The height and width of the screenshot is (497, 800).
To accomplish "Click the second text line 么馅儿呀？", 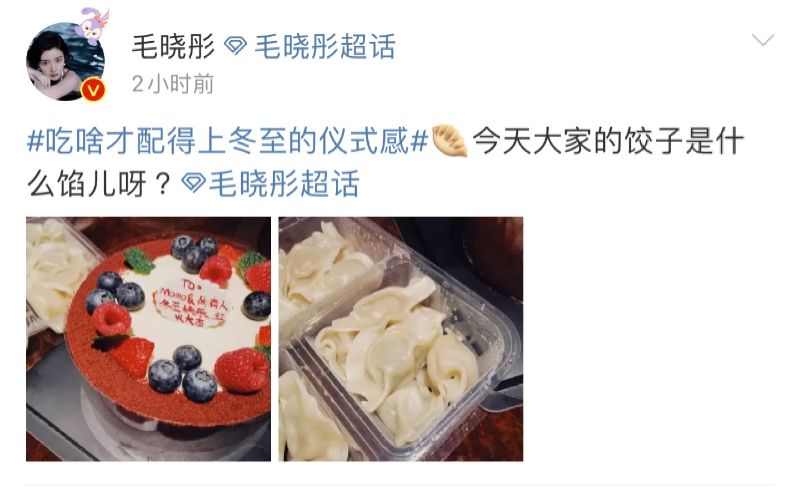I will click(98, 184).
